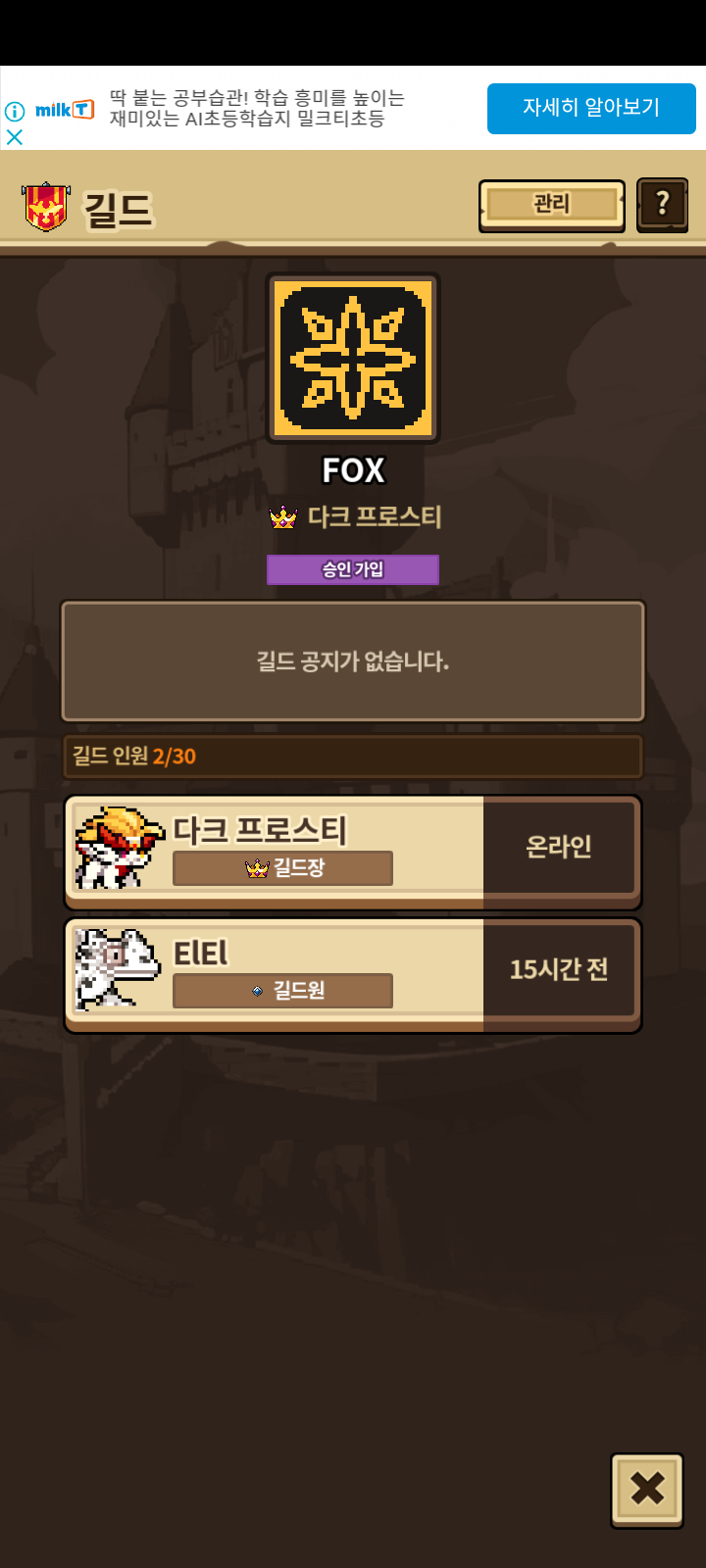
Task: Close the ad with the X icon
Action: point(15,137)
